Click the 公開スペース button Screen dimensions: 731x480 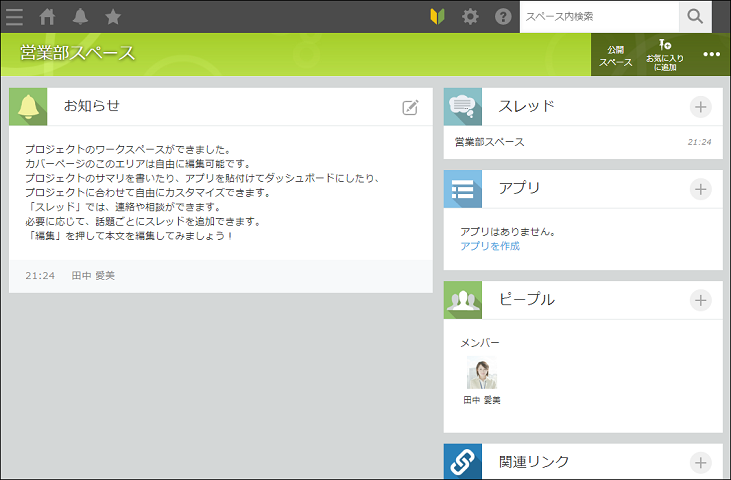pyautogui.click(x=615, y=55)
